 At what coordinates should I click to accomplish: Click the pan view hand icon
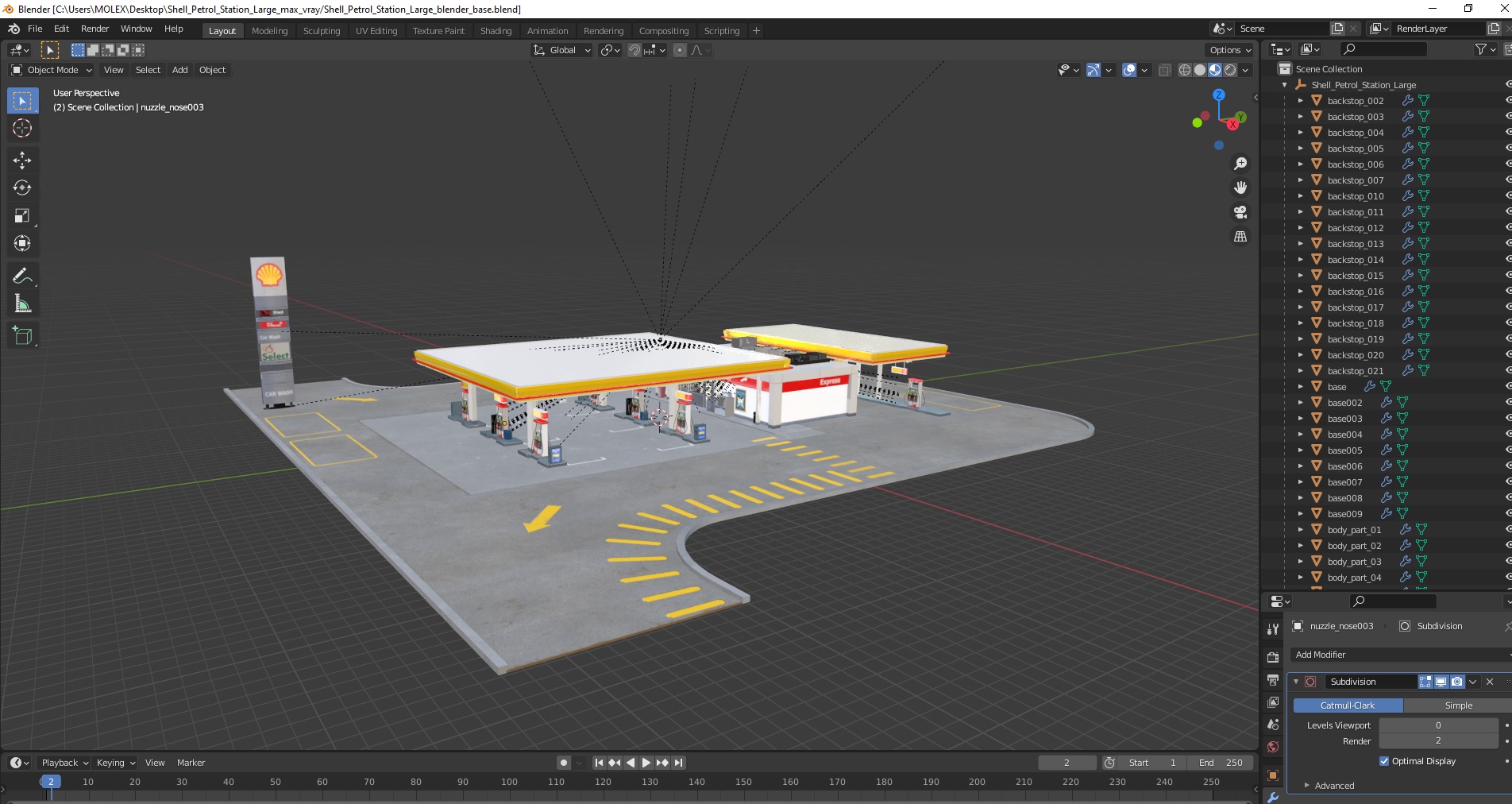point(1240,187)
